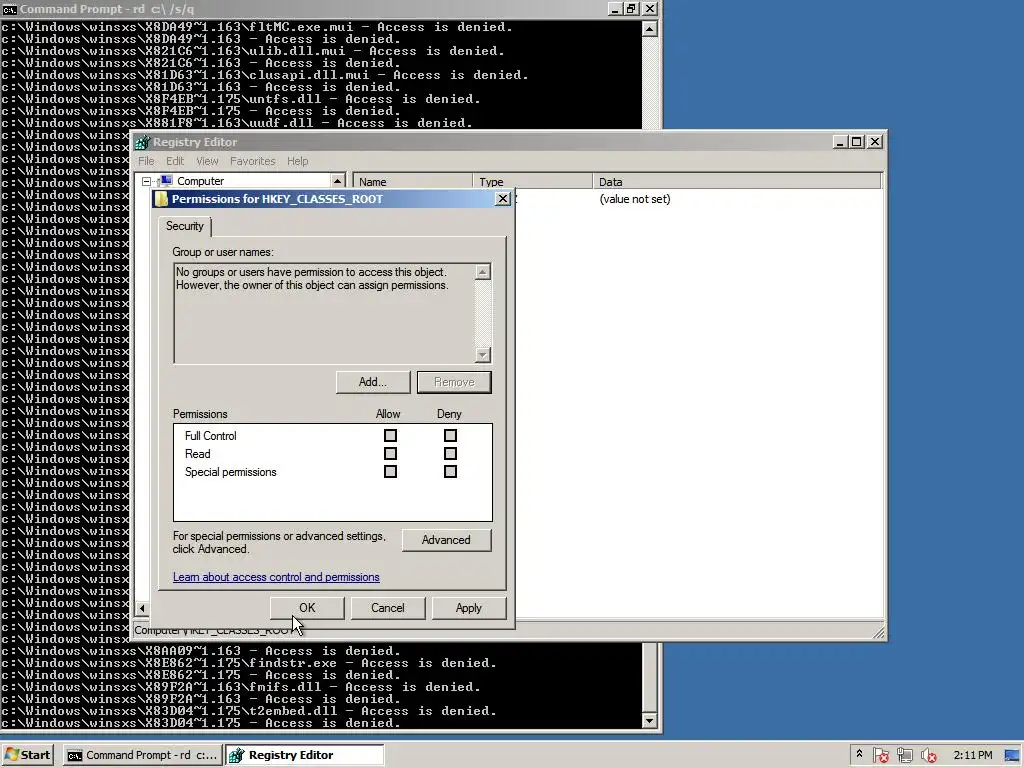Screen dimensions: 1024x768
Task: Restore down the Command Prompt window
Action: tap(631, 8)
